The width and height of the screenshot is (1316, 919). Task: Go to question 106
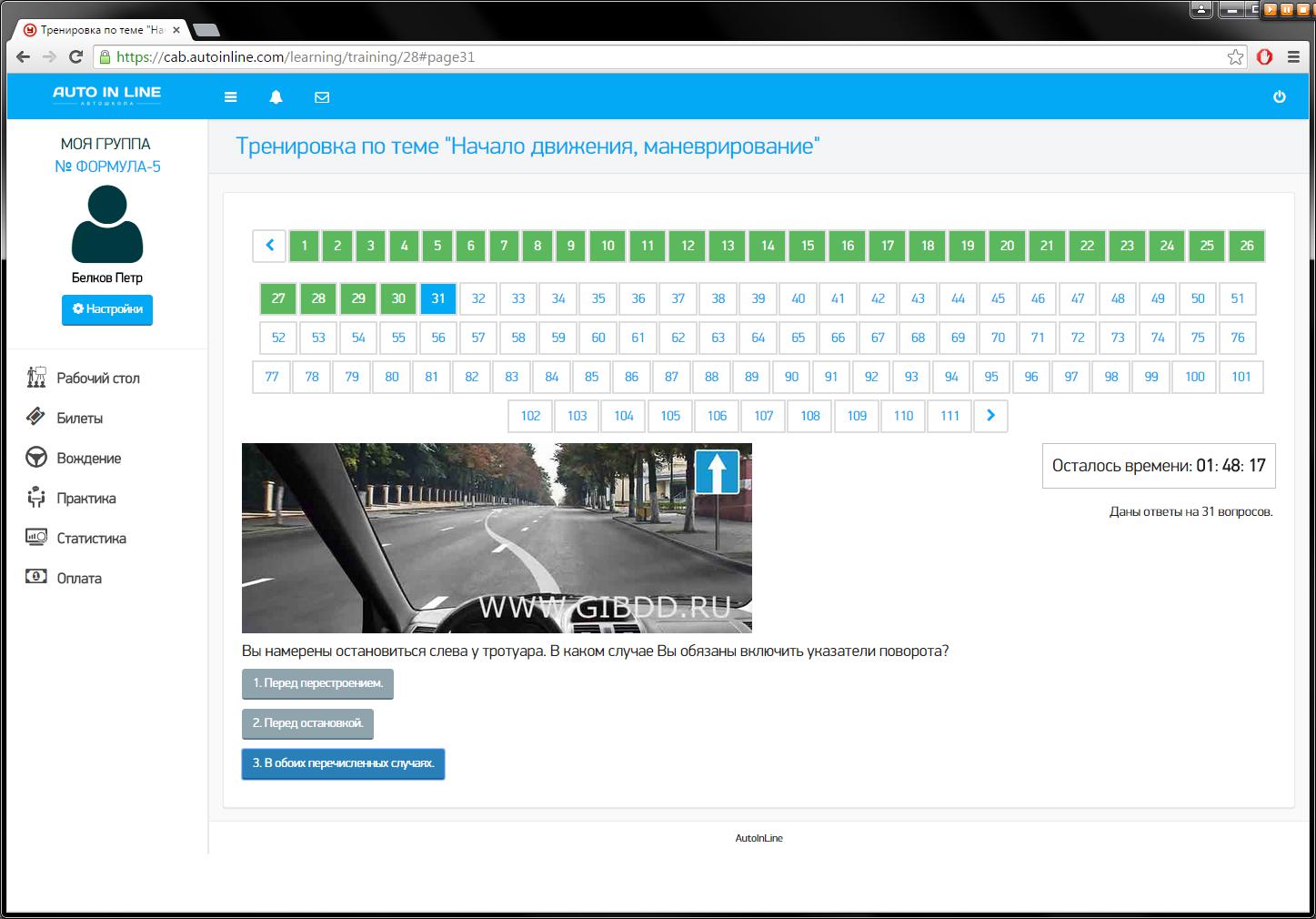717,416
